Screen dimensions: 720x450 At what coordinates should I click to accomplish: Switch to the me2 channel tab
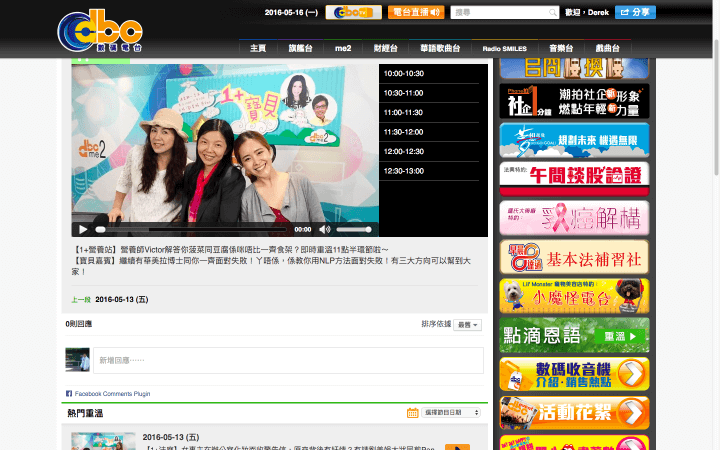(343, 48)
